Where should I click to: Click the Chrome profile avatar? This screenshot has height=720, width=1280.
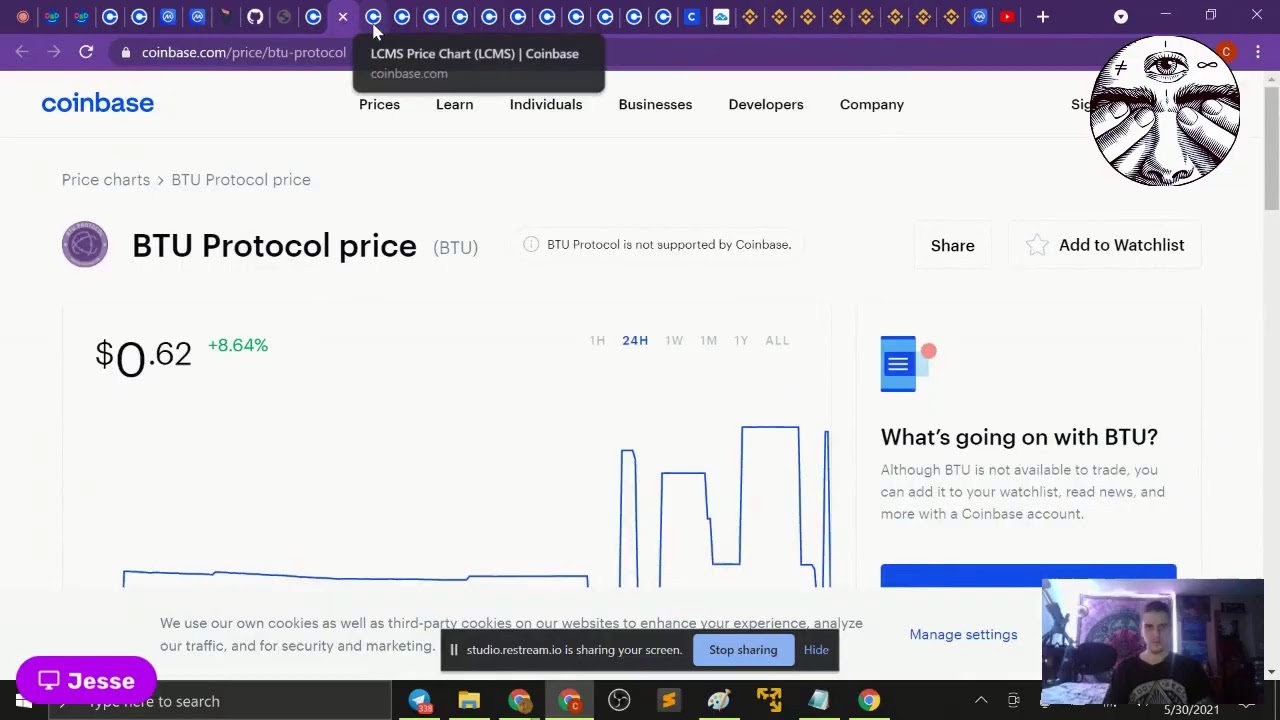[1226, 52]
